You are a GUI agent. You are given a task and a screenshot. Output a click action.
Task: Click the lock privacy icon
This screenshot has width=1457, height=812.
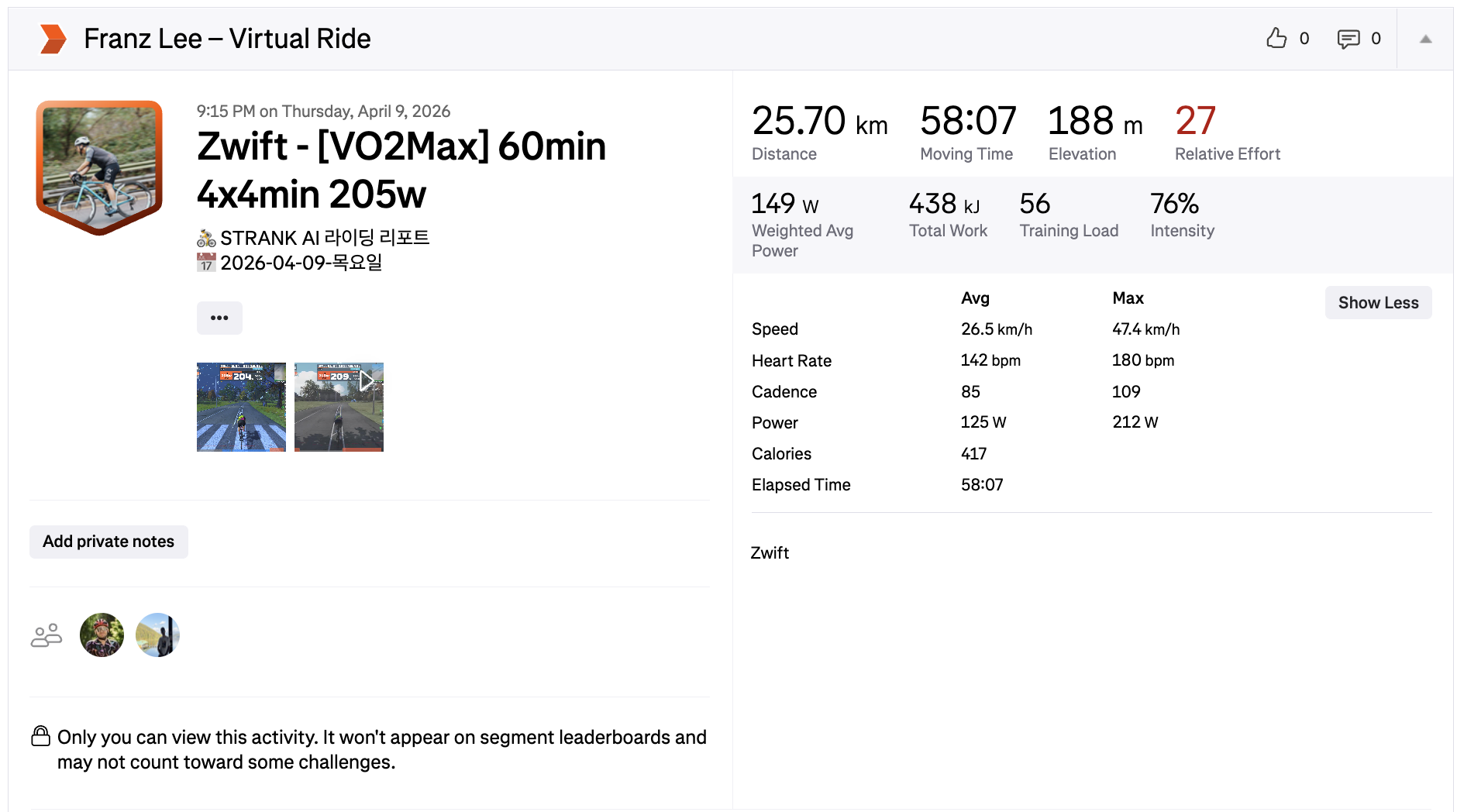click(x=40, y=736)
